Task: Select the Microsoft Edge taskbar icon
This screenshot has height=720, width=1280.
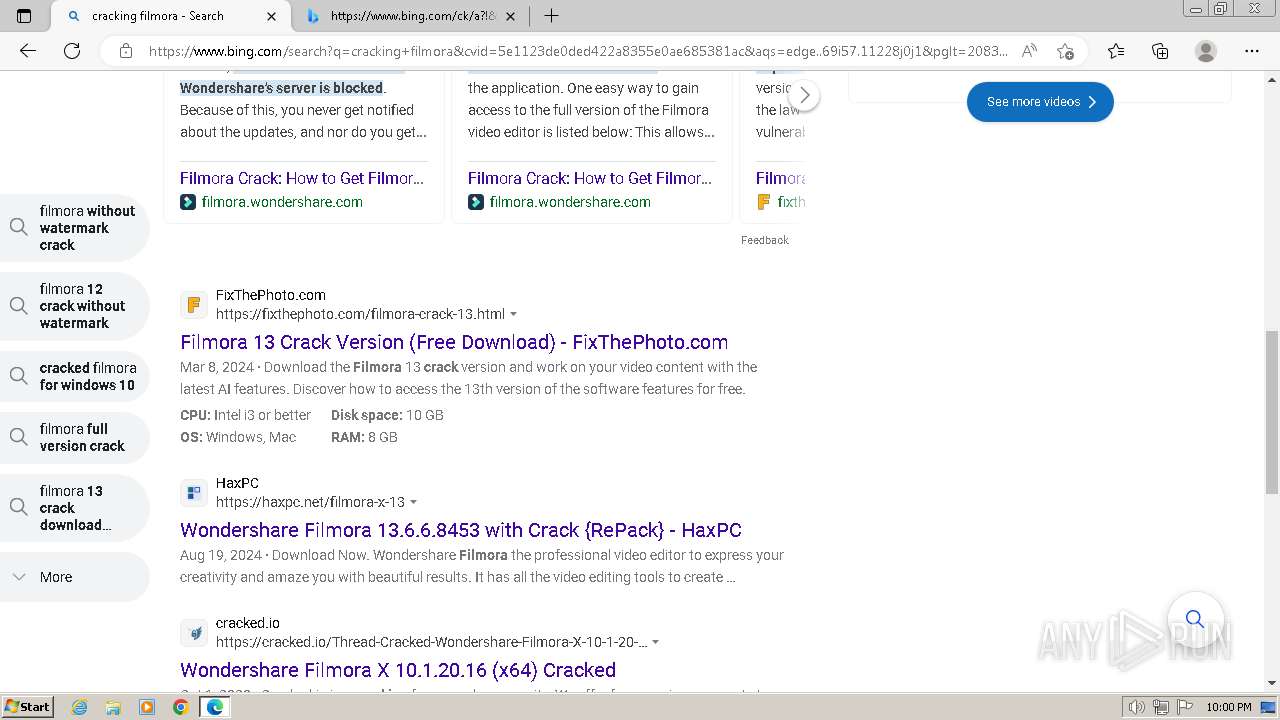Action: coord(214,707)
